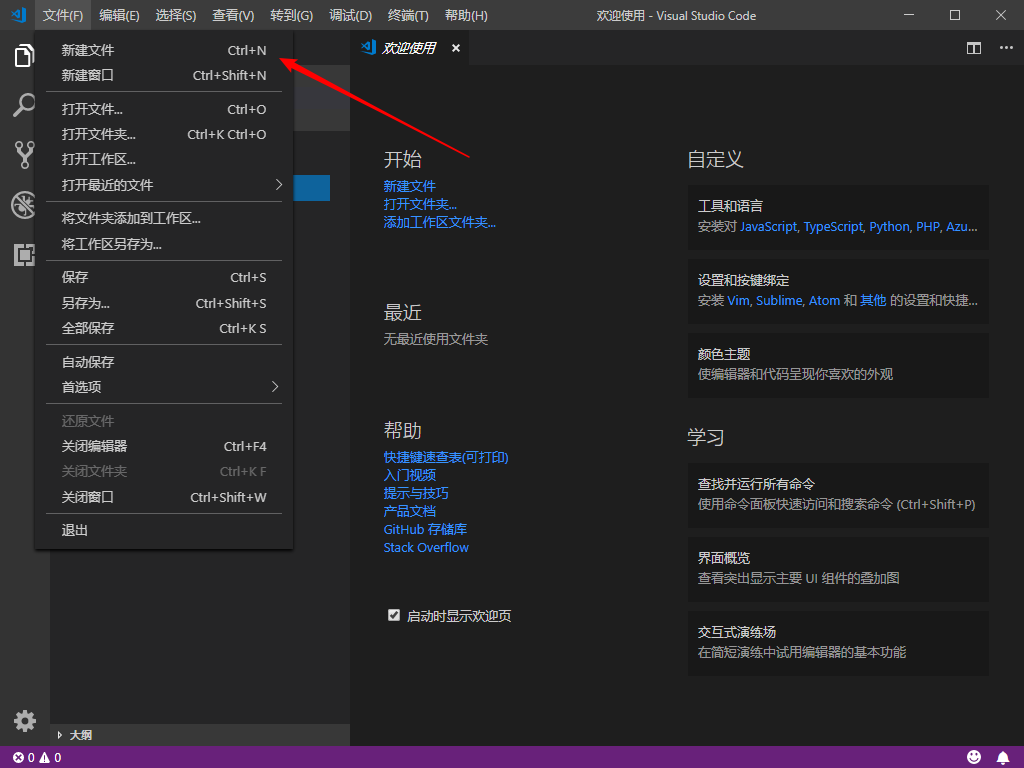Image resolution: width=1024 pixels, height=768 pixels.
Task: Expand the 打开最近的文件 submenu arrow
Action: tap(279, 185)
